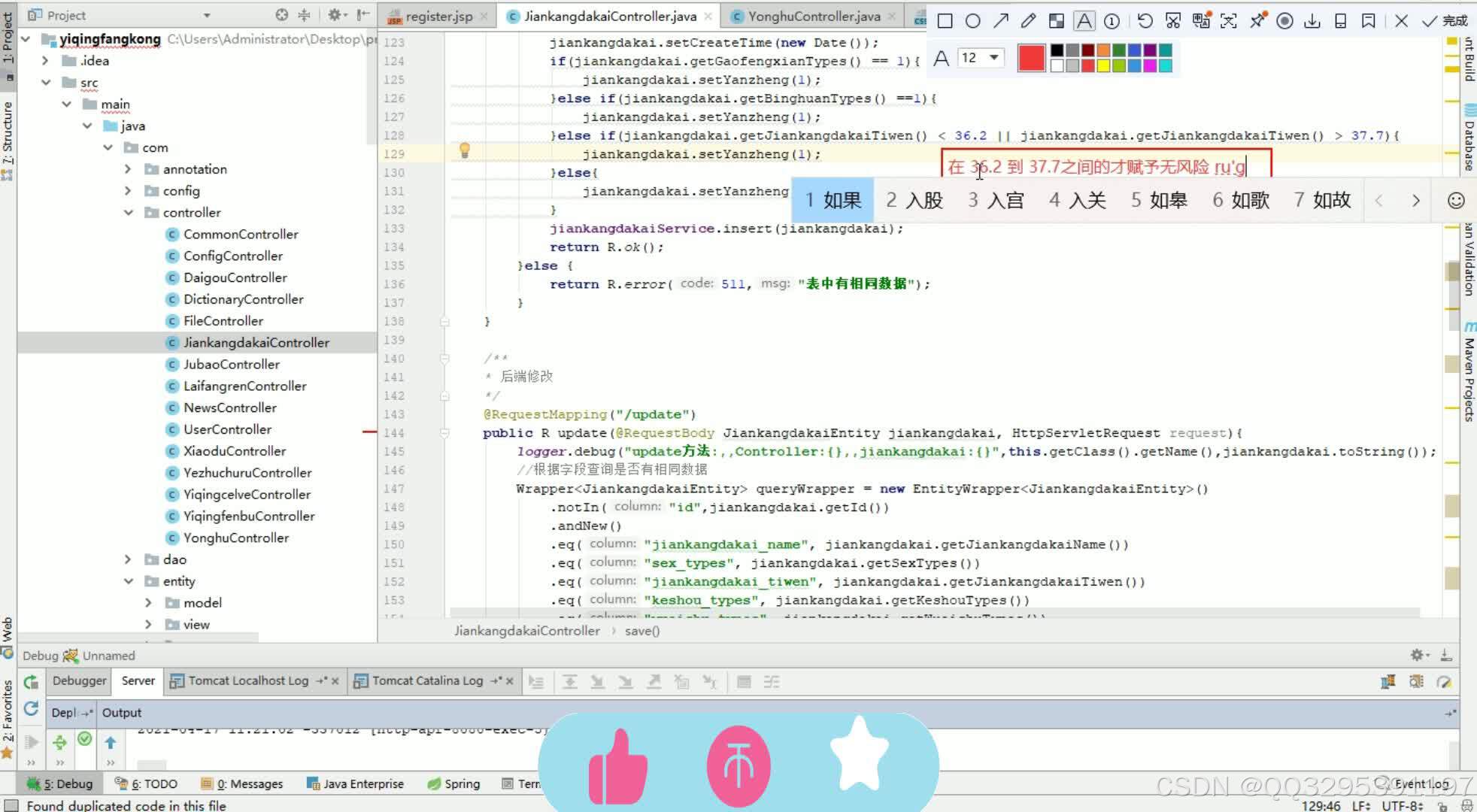Click inside the red annotation text box

1105,166
